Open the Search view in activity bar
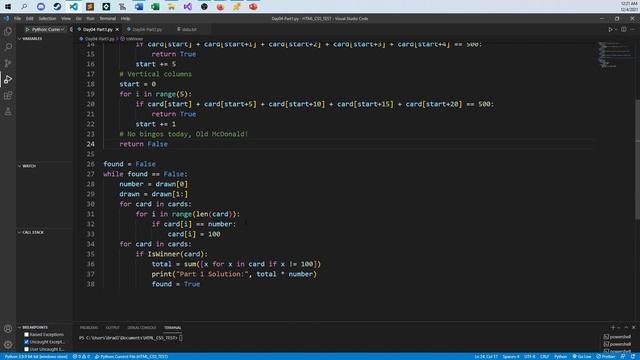640x360 pixels. point(8,47)
